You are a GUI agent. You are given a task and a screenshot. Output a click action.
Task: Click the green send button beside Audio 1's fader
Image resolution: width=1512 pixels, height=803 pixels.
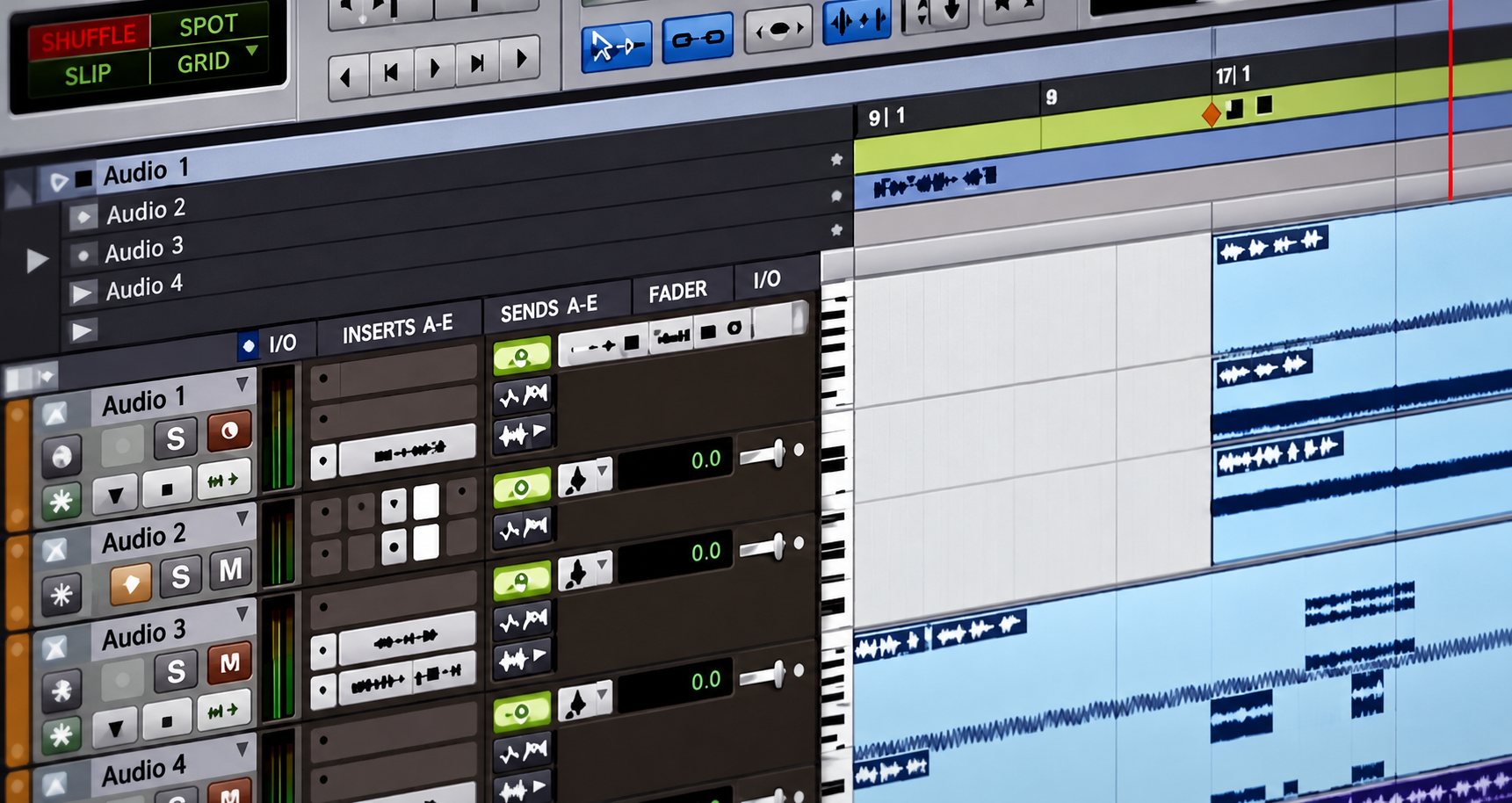(x=522, y=488)
